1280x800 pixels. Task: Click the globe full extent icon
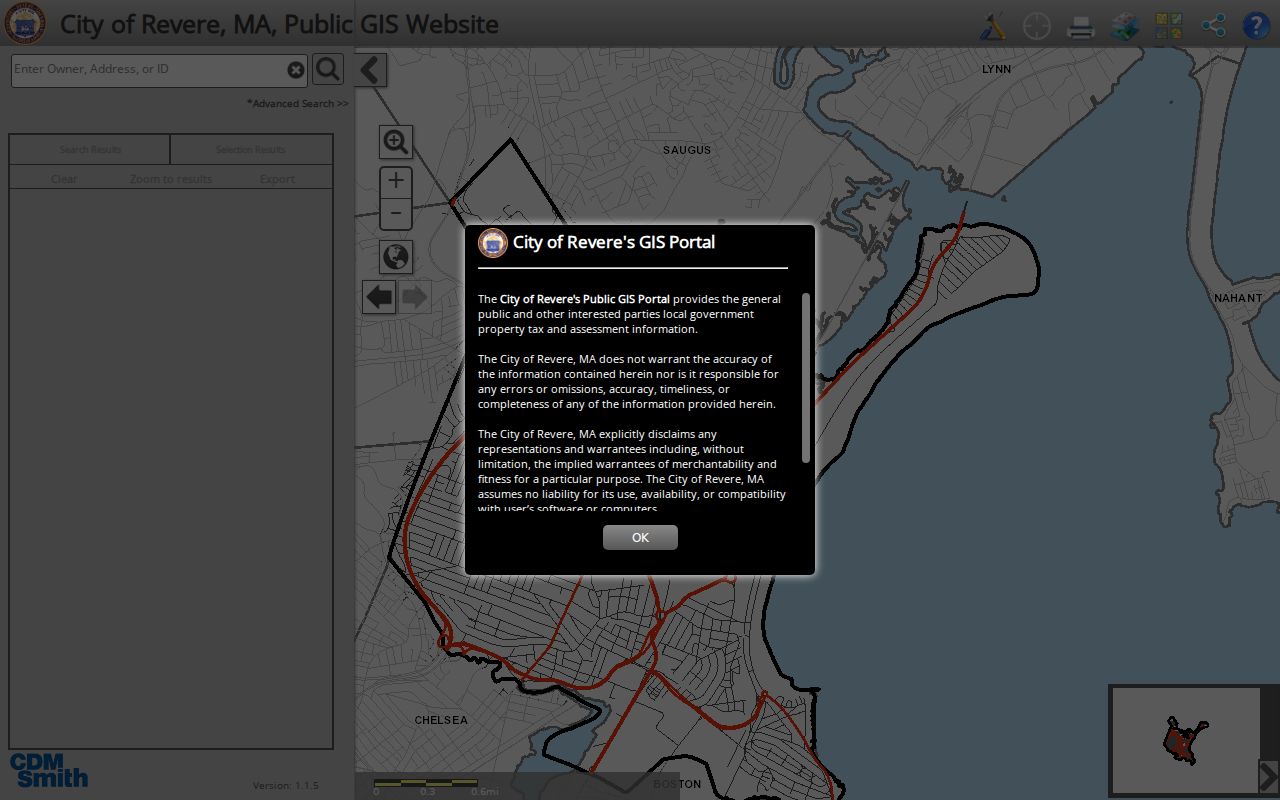[397, 257]
